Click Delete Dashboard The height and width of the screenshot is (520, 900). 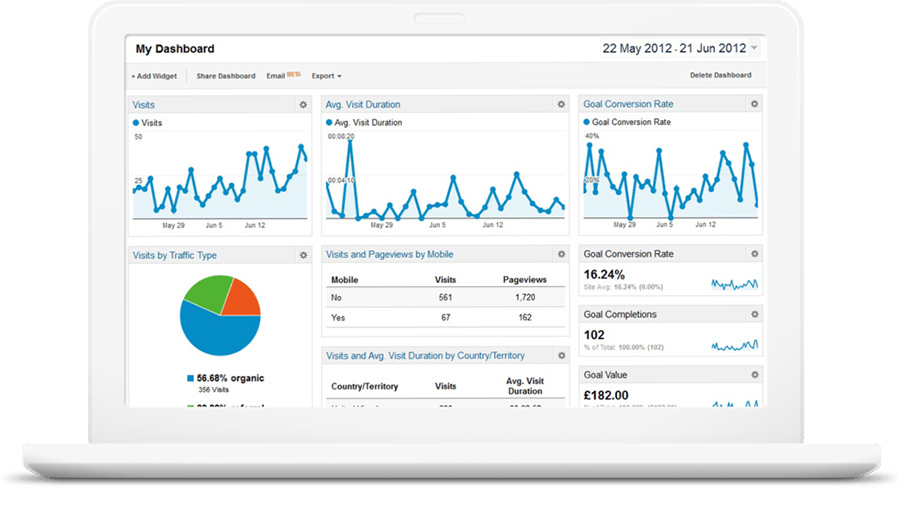pos(720,76)
